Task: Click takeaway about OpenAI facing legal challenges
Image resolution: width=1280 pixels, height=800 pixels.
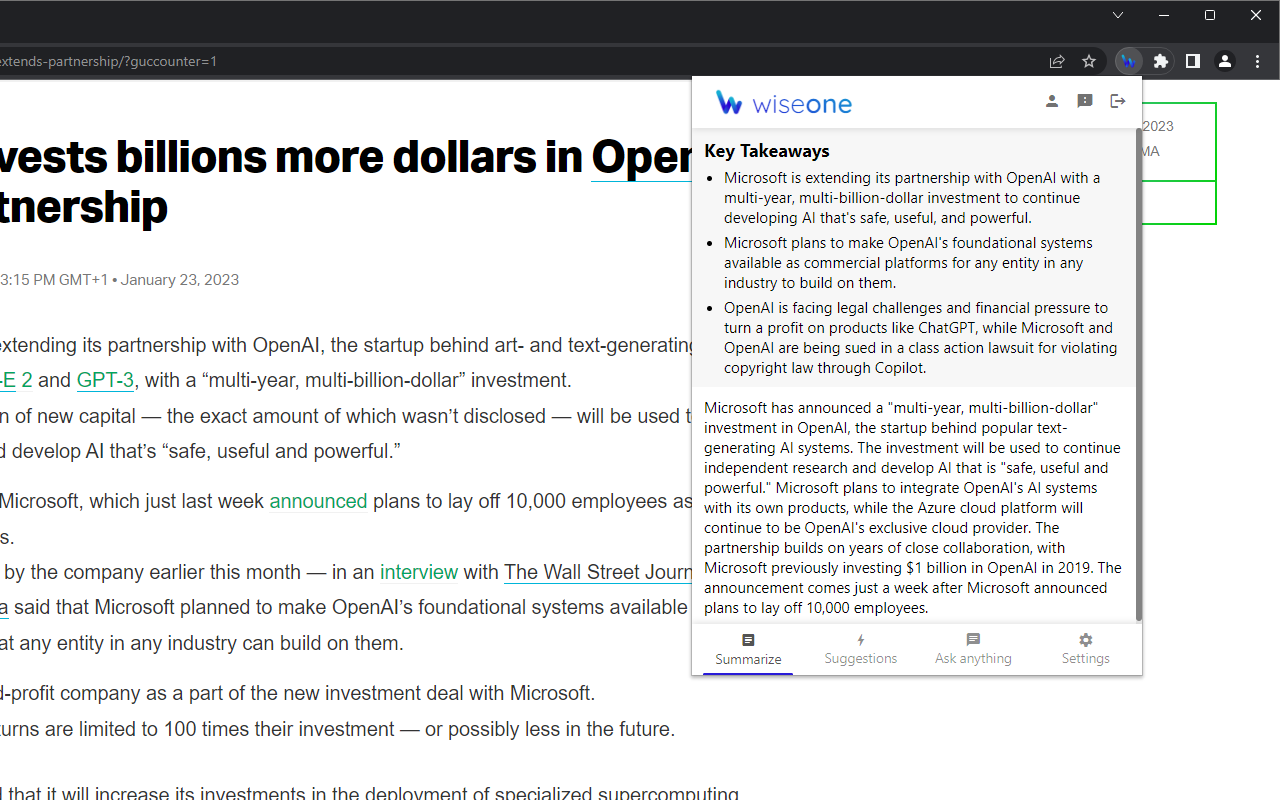Action: [921, 338]
